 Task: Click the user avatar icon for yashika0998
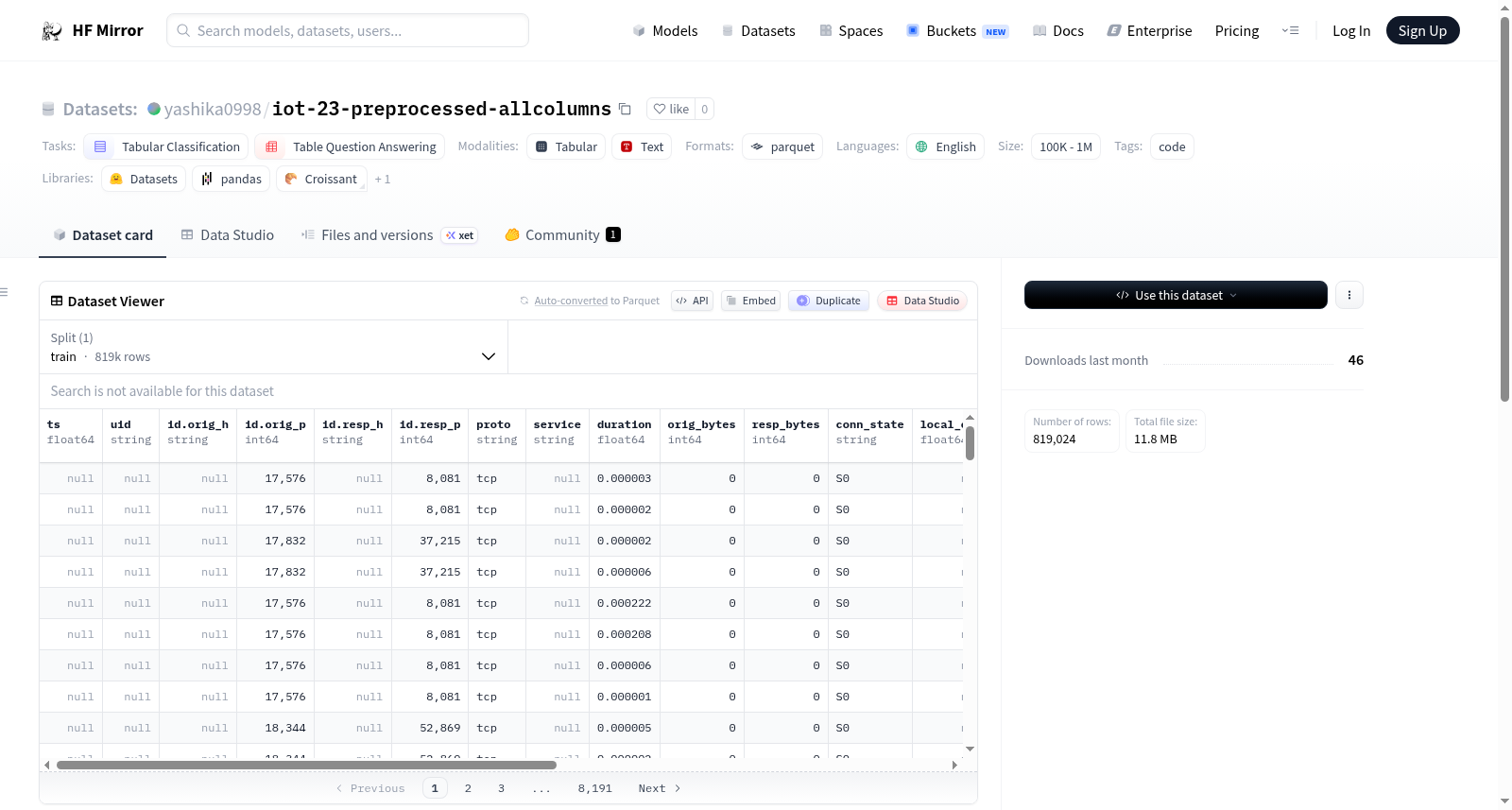pos(154,109)
